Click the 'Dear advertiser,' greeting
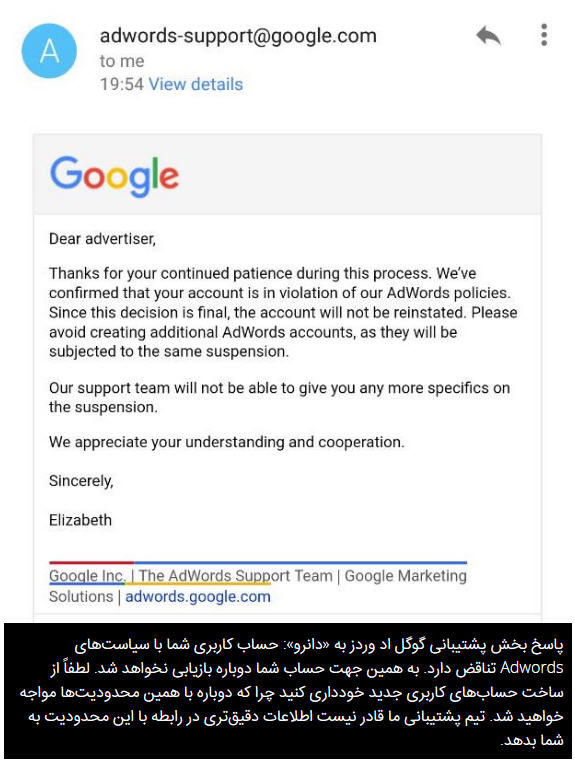 click(x=102, y=239)
